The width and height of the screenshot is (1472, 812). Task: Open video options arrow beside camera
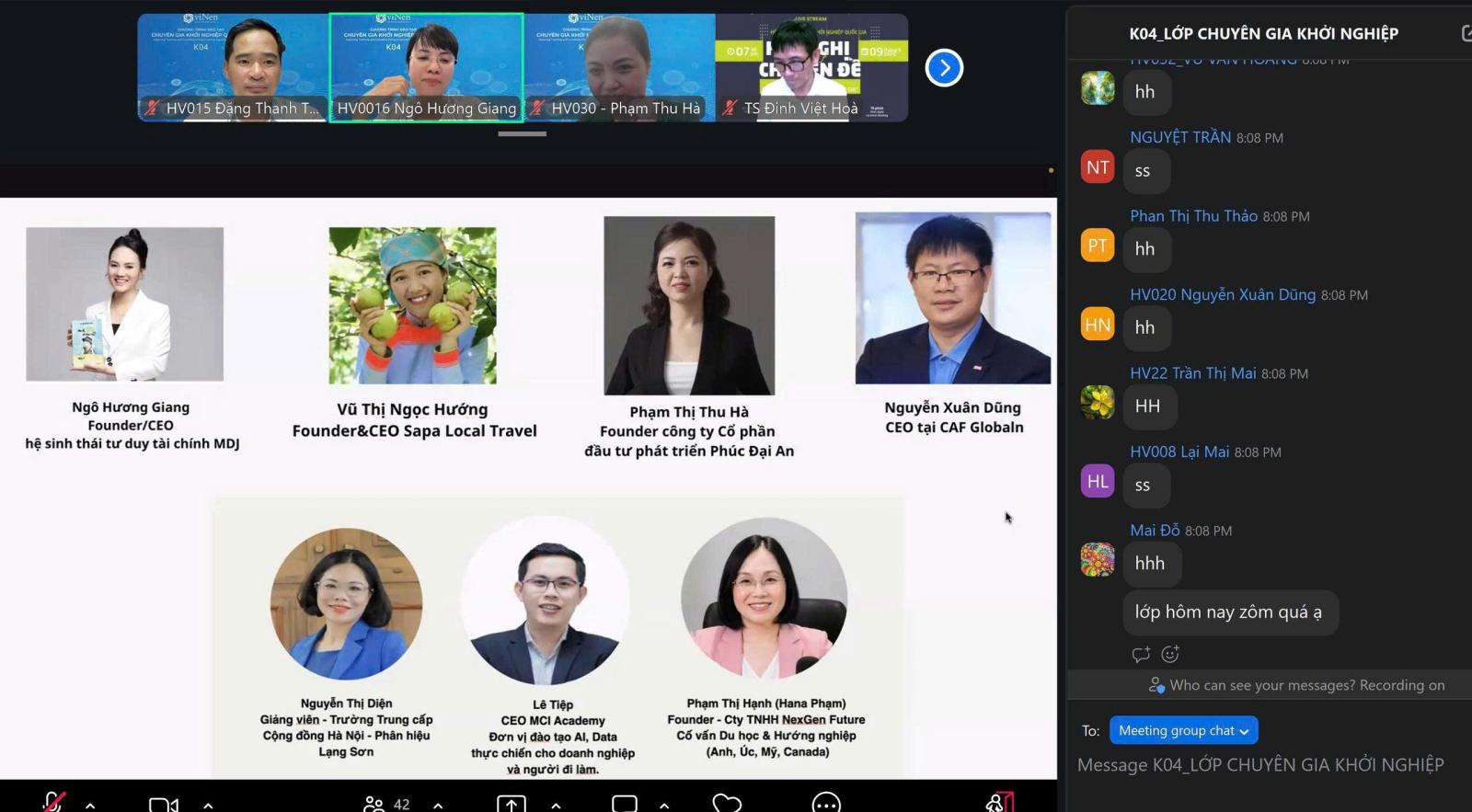208,805
